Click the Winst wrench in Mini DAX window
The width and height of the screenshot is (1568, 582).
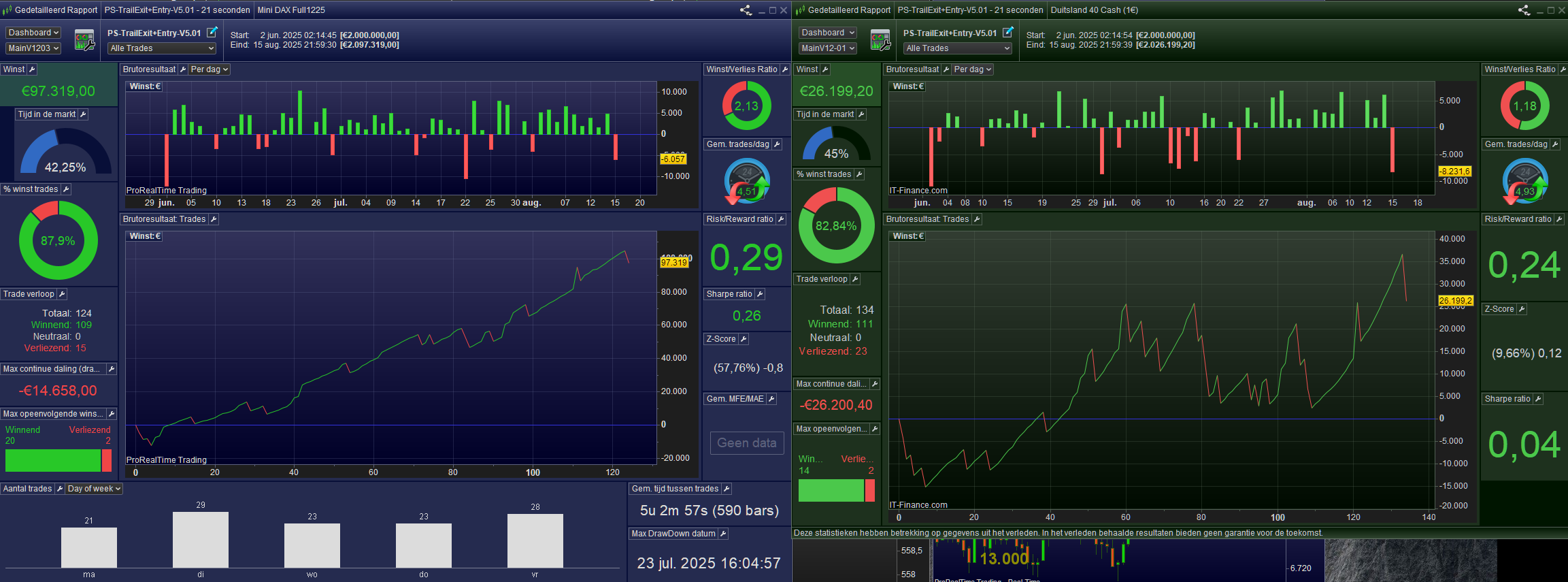click(x=31, y=69)
